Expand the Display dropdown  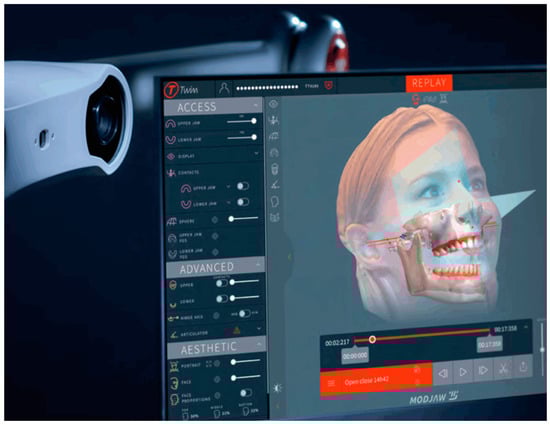pos(256,154)
